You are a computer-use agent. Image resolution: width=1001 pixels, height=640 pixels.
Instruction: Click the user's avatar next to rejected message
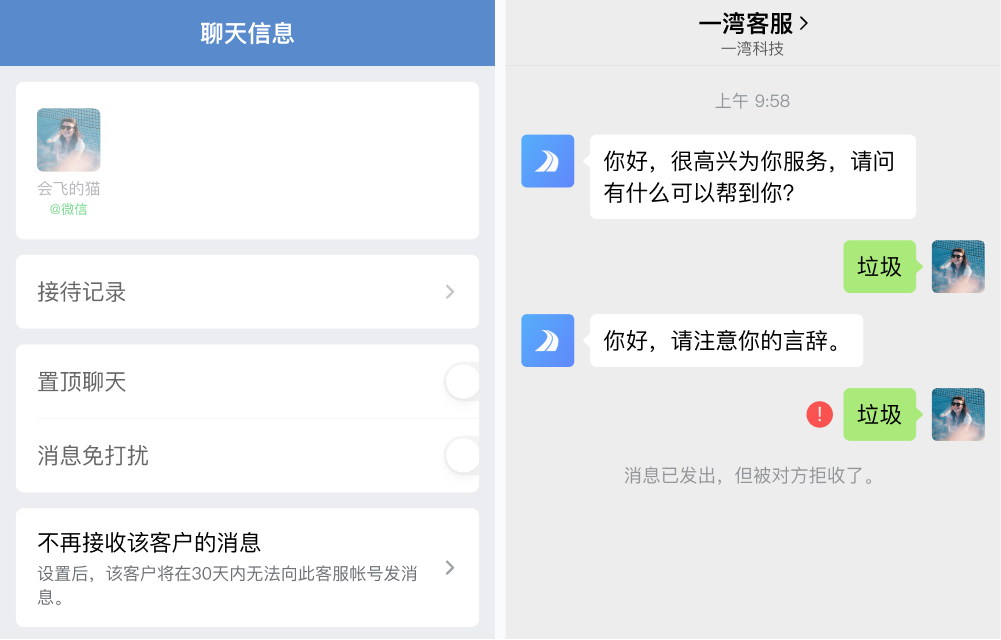coord(958,414)
